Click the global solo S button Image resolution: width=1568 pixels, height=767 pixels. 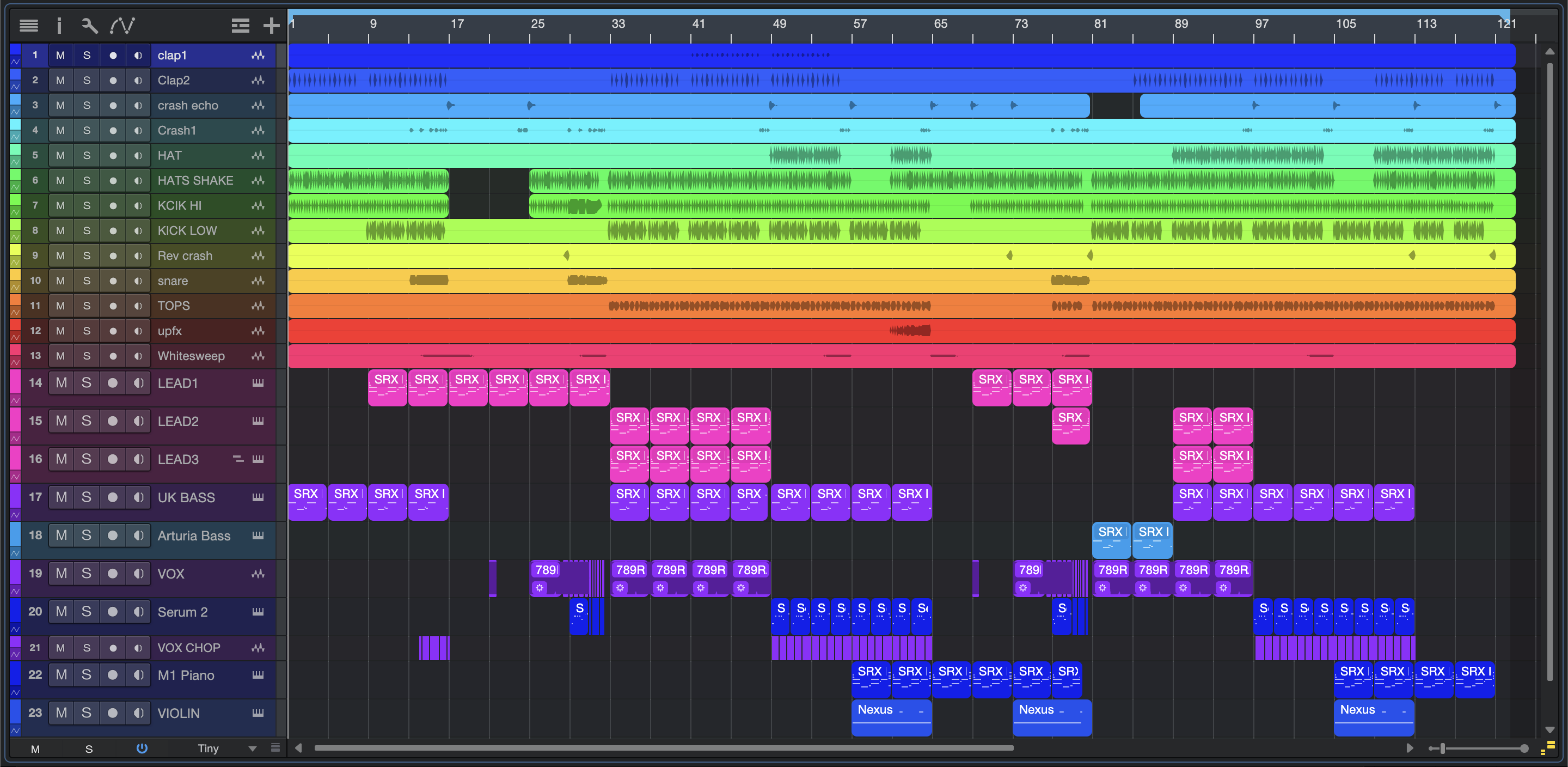[89, 748]
